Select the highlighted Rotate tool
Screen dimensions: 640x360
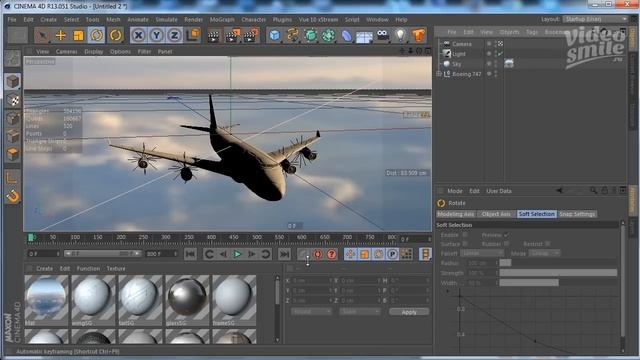[x=96, y=36]
